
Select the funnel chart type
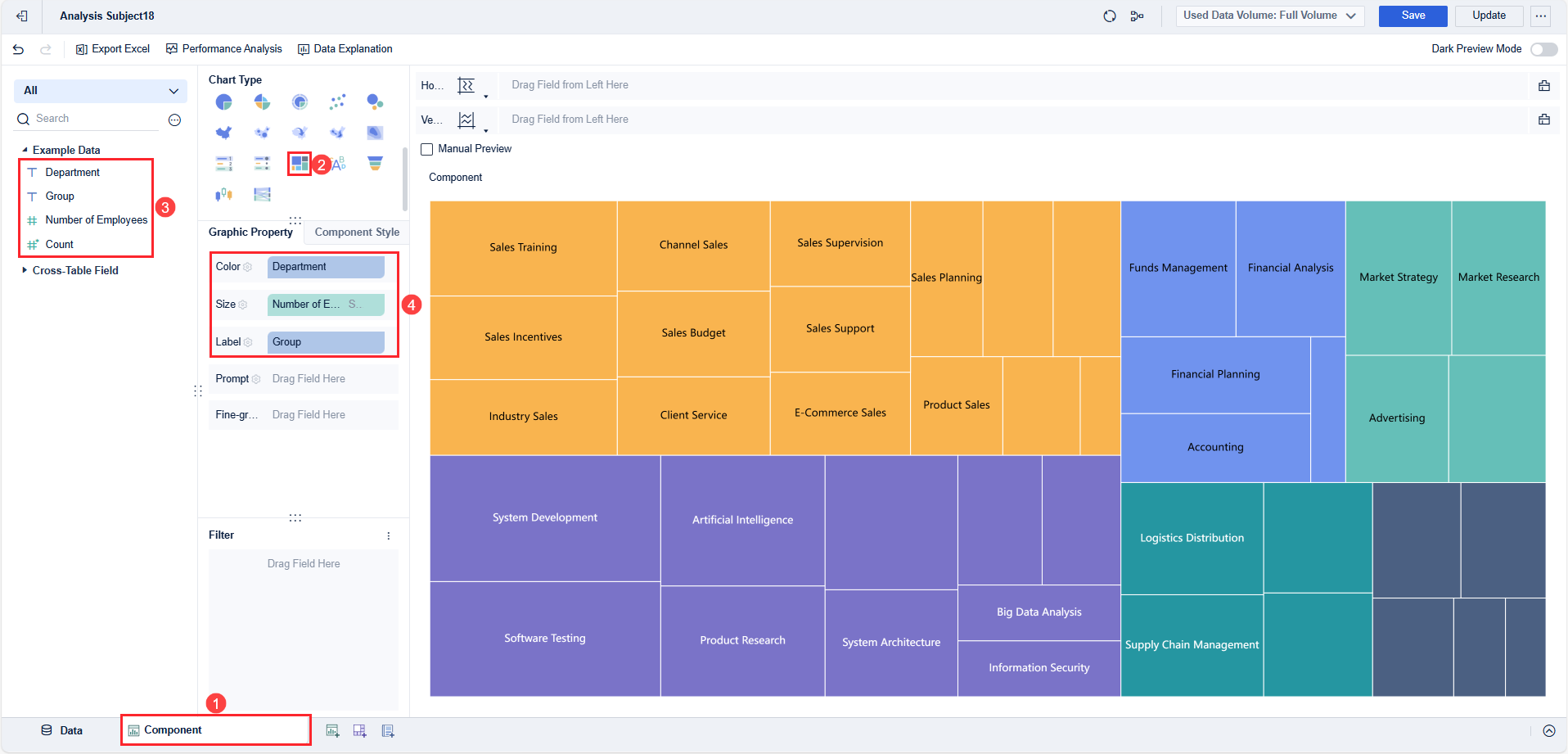(375, 163)
